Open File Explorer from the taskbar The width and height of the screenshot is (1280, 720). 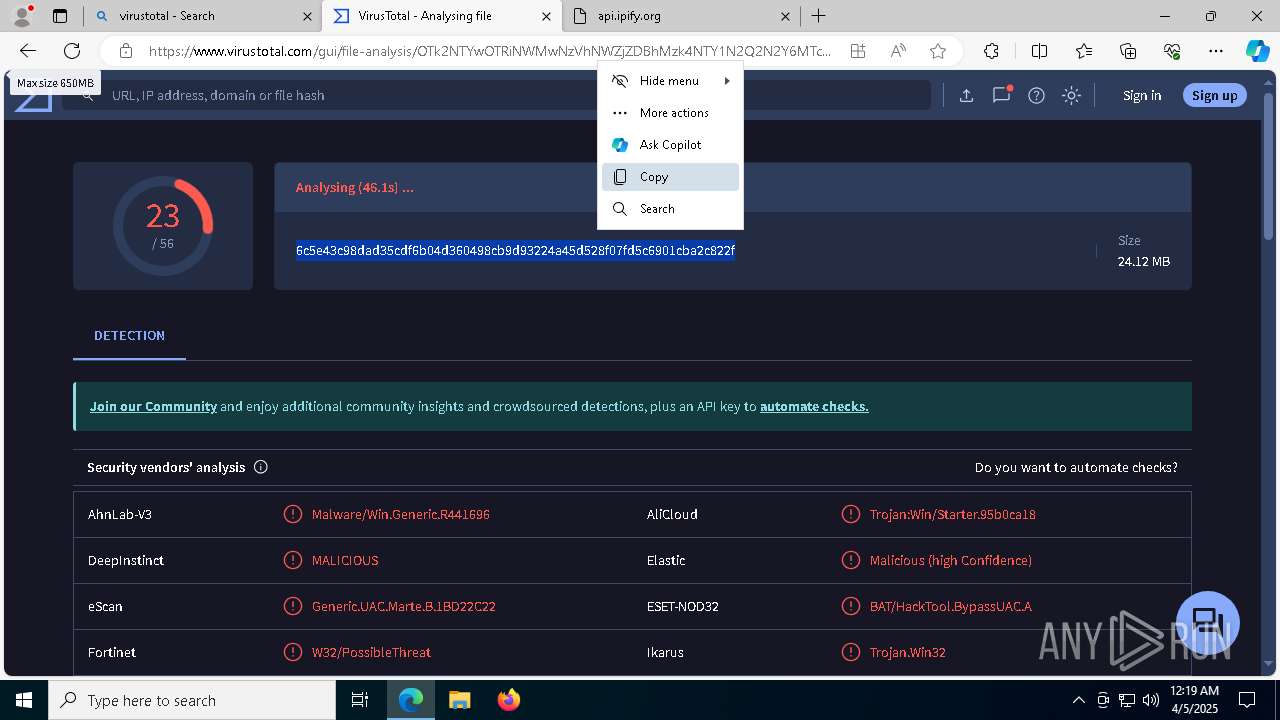pos(459,700)
